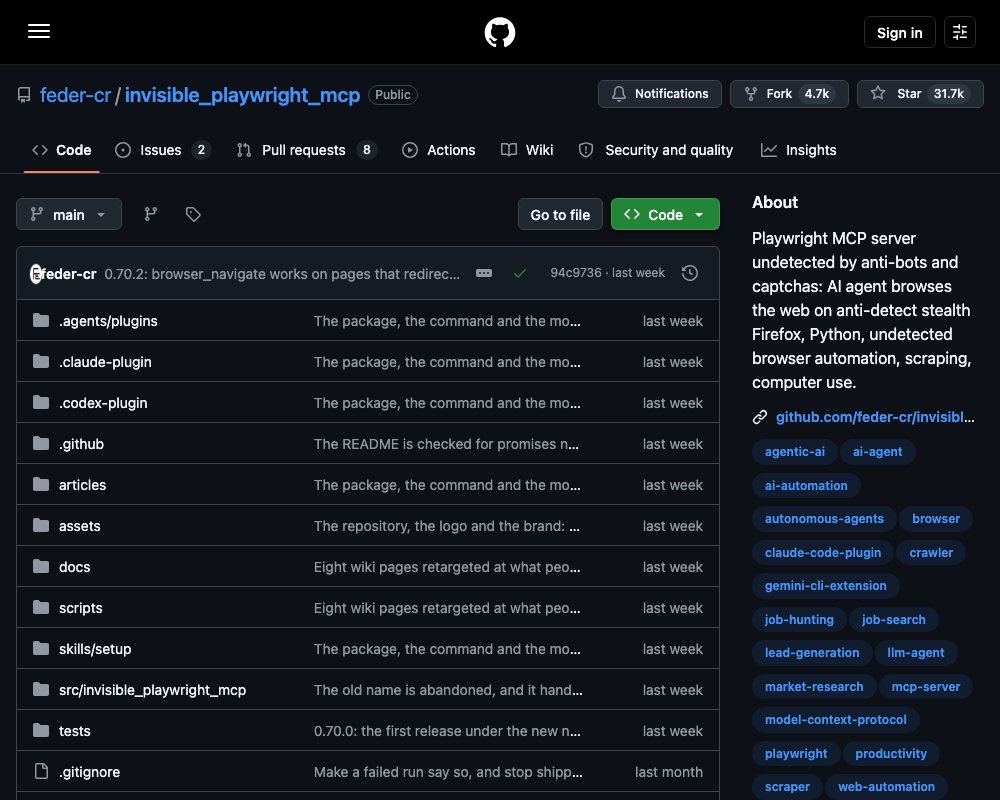Viewport: 1000px width, 800px height.
Task: Open the Insights tab
Action: tap(798, 150)
